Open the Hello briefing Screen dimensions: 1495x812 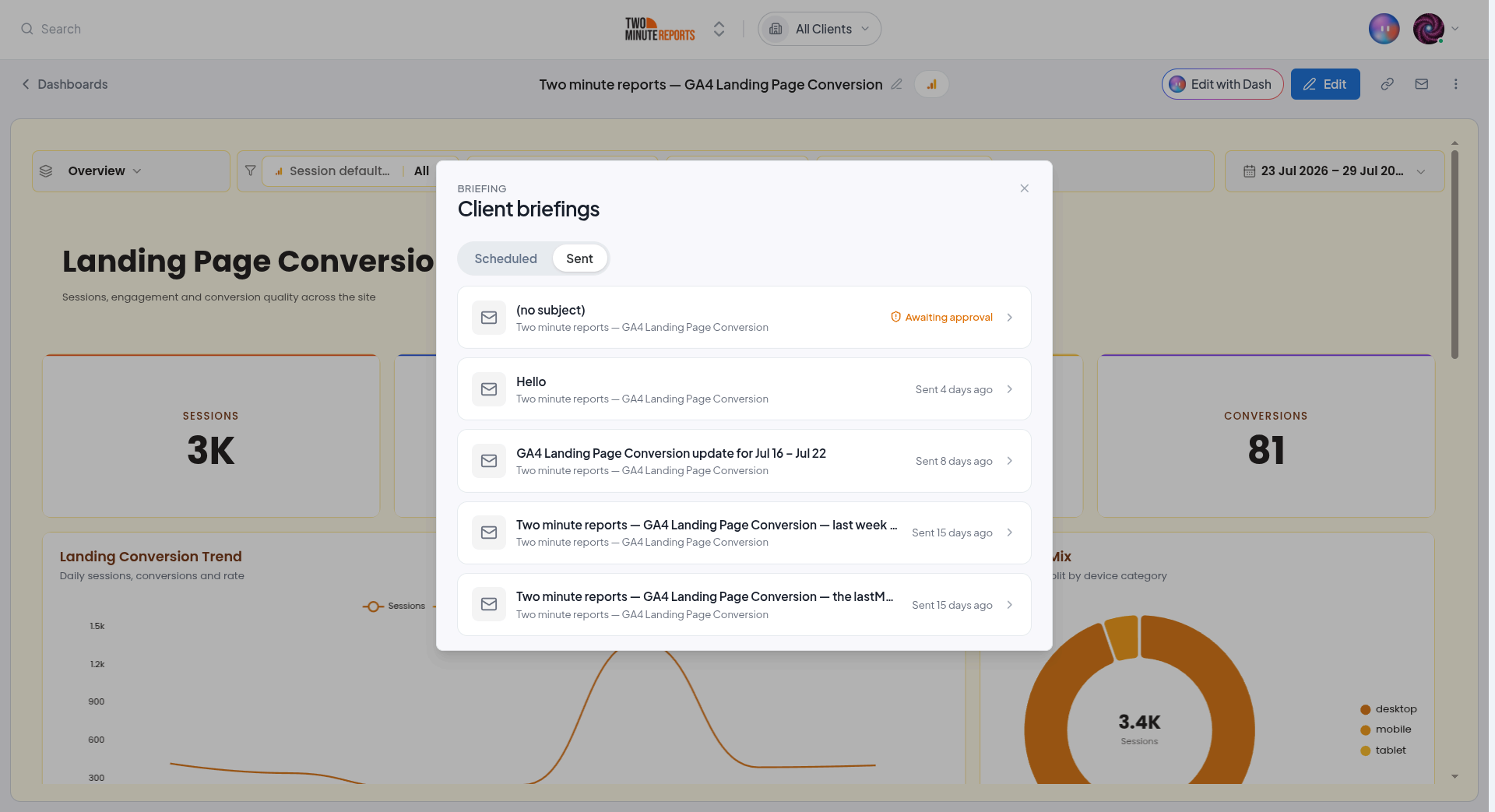click(x=744, y=389)
